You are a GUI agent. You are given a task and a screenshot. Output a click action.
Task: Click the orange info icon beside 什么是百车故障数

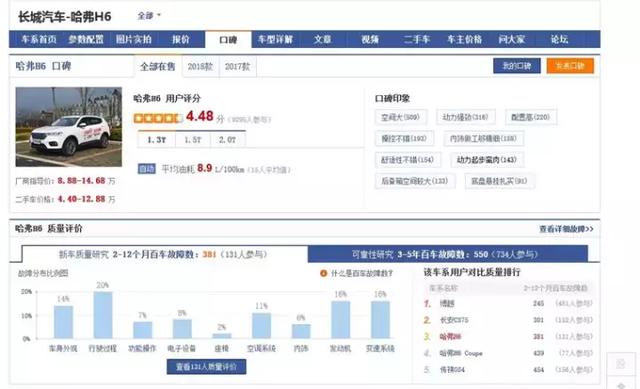(324, 273)
